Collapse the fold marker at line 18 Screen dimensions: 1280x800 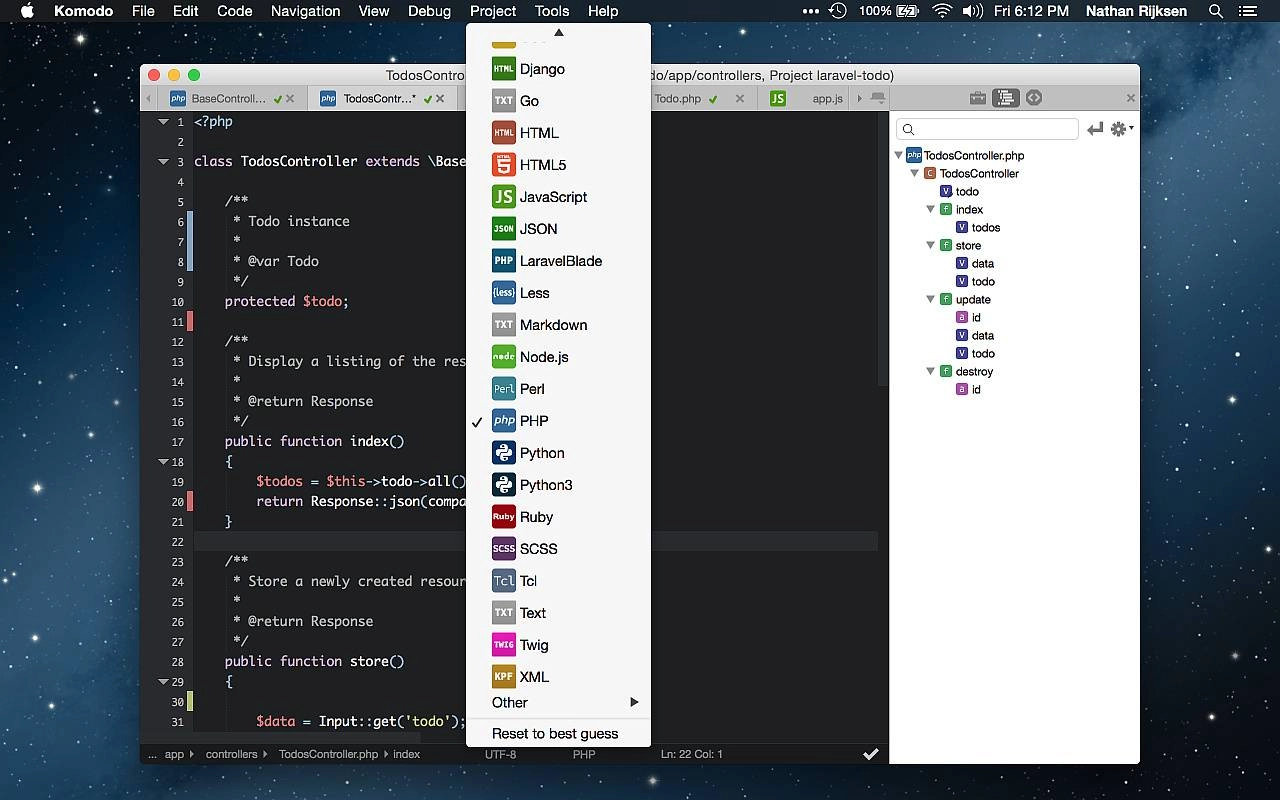(x=163, y=461)
